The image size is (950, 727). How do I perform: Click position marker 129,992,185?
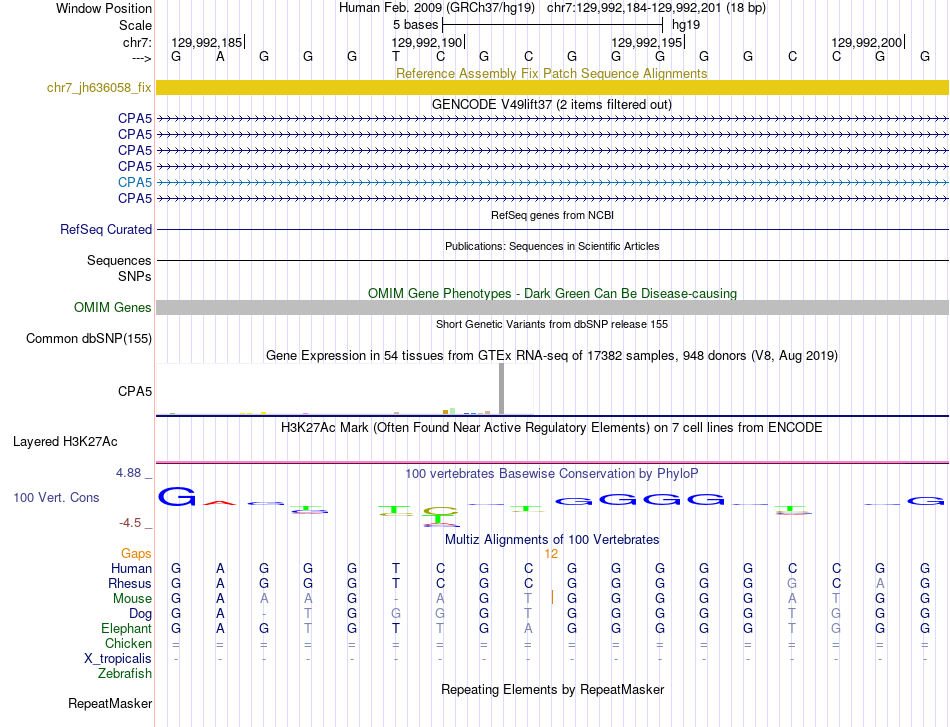pos(207,42)
